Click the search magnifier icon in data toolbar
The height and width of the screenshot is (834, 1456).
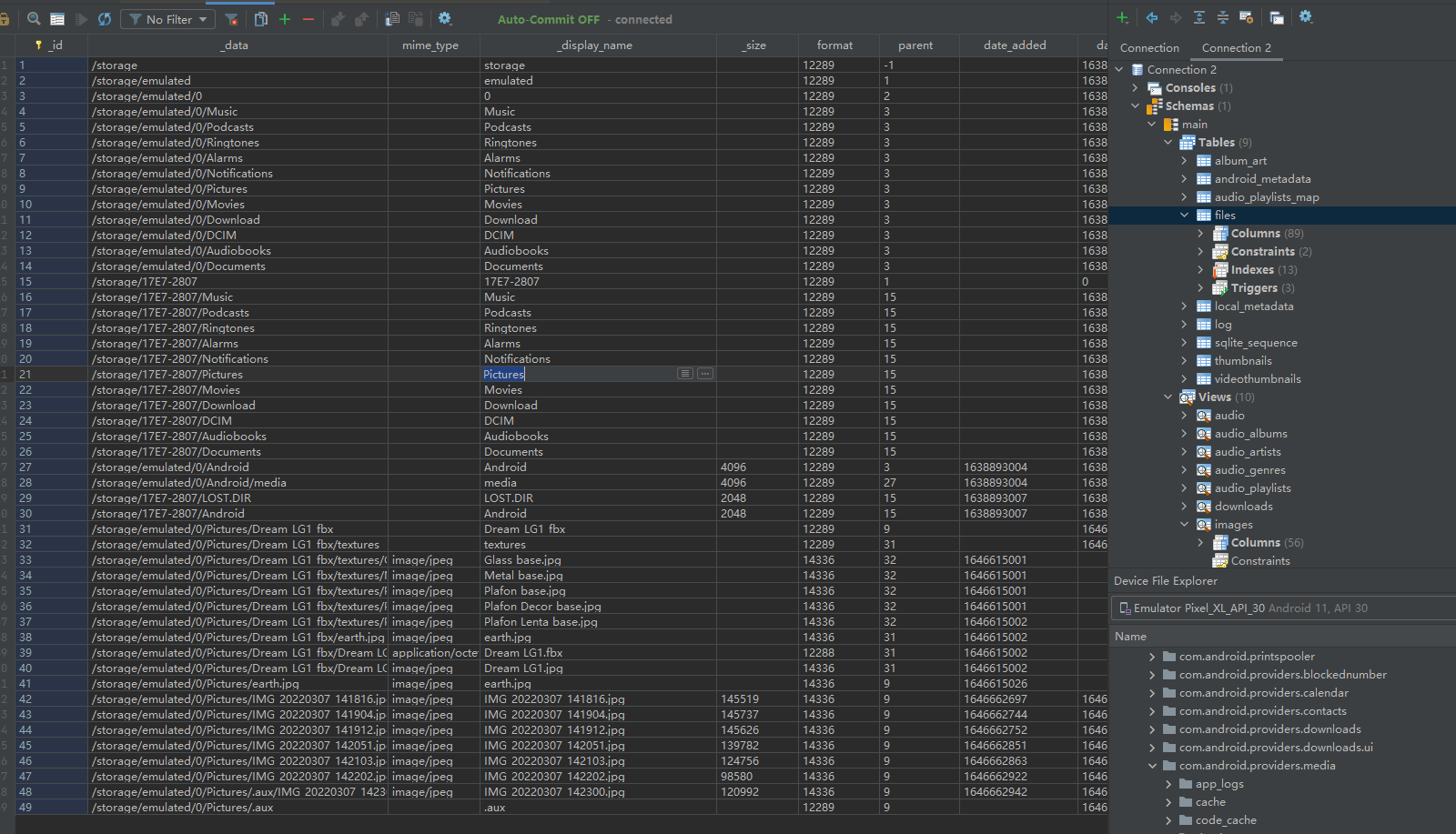point(34,18)
